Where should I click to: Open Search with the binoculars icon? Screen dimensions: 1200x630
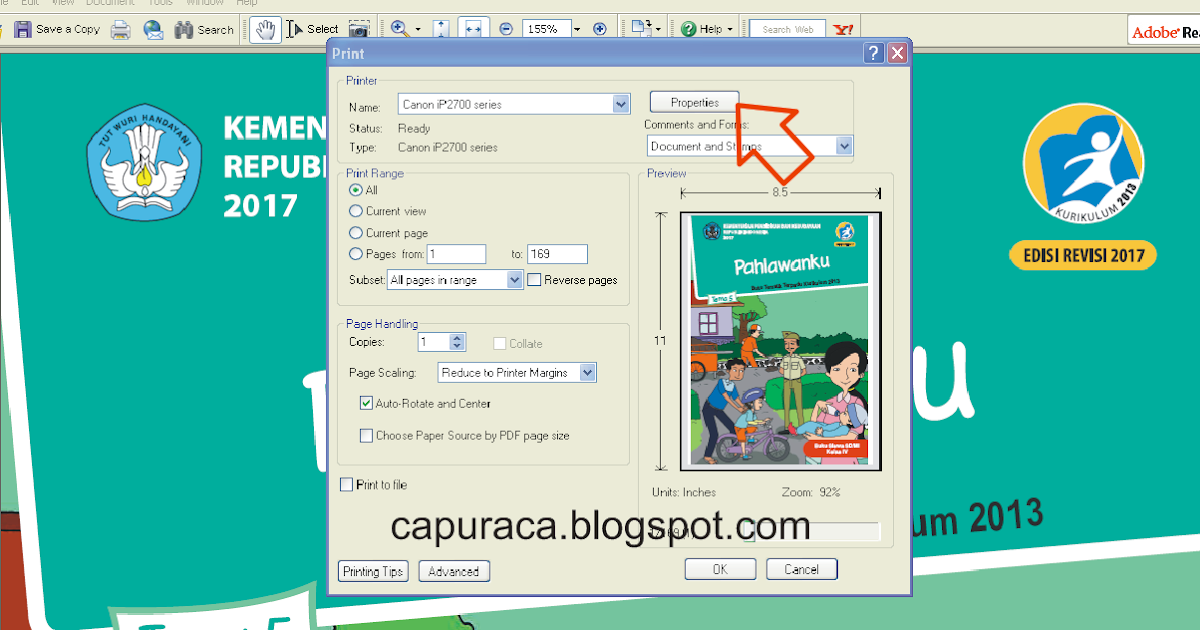point(204,30)
